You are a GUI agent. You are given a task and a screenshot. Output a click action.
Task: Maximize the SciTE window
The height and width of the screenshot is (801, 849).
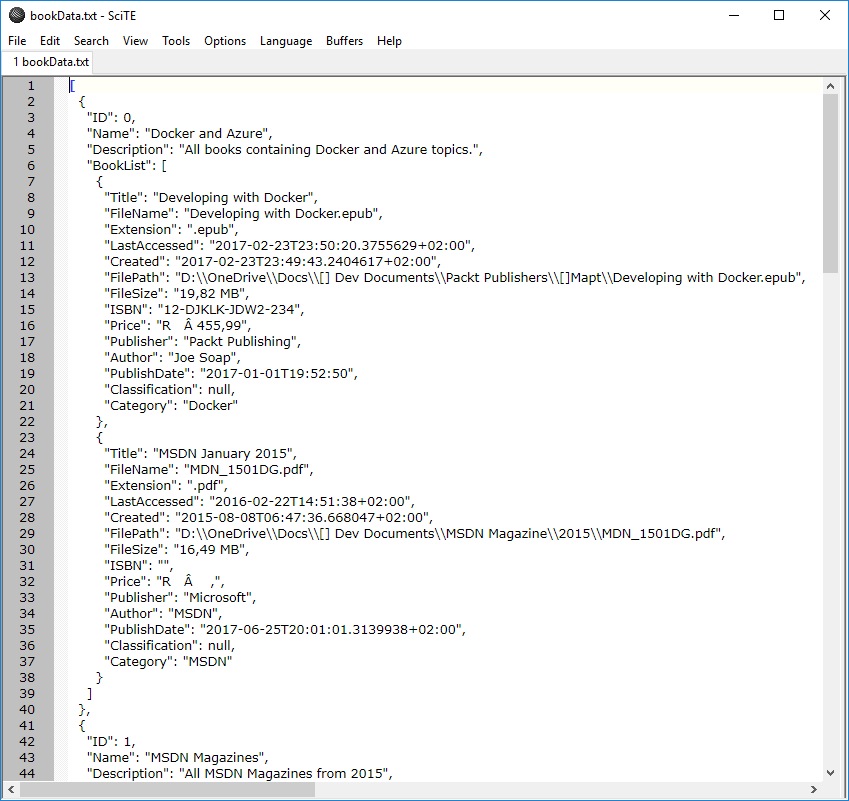click(x=779, y=15)
